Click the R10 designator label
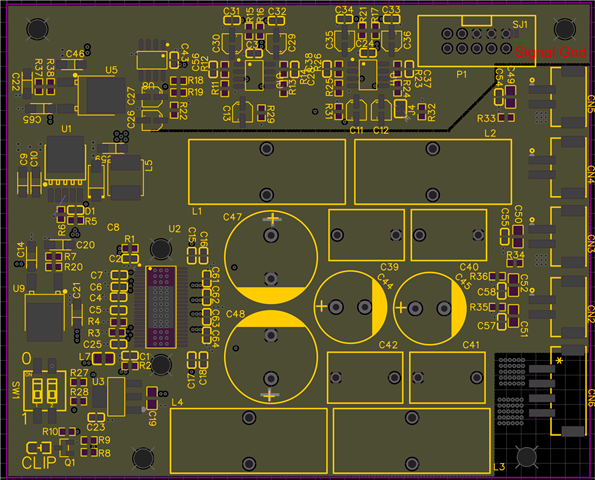Image resolution: width=595 pixels, height=480 pixels. (50, 432)
